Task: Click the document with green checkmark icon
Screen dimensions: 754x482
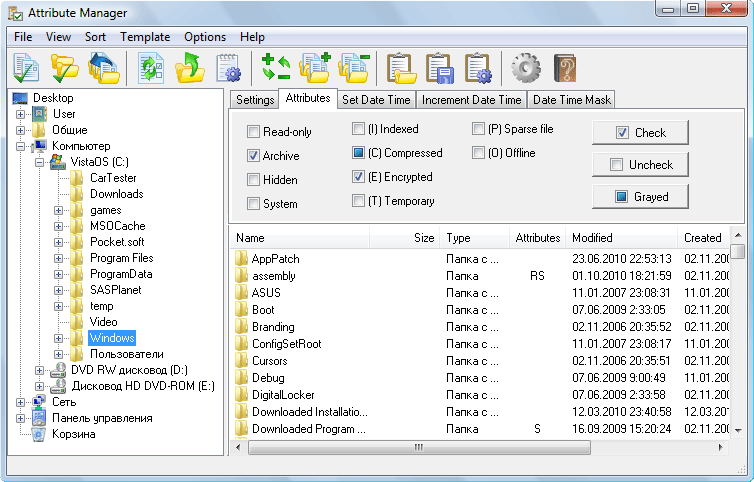Action: [x=27, y=68]
